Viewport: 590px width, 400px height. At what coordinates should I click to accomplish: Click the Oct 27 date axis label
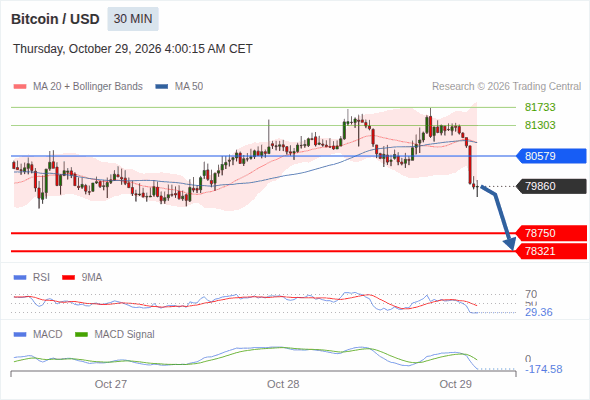click(x=111, y=384)
